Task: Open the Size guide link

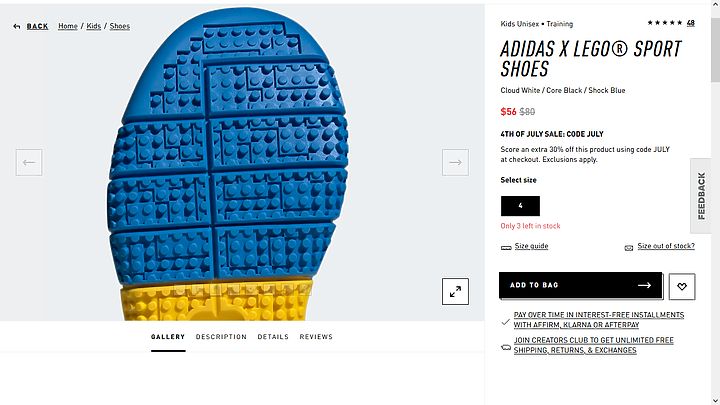Action: click(531, 246)
